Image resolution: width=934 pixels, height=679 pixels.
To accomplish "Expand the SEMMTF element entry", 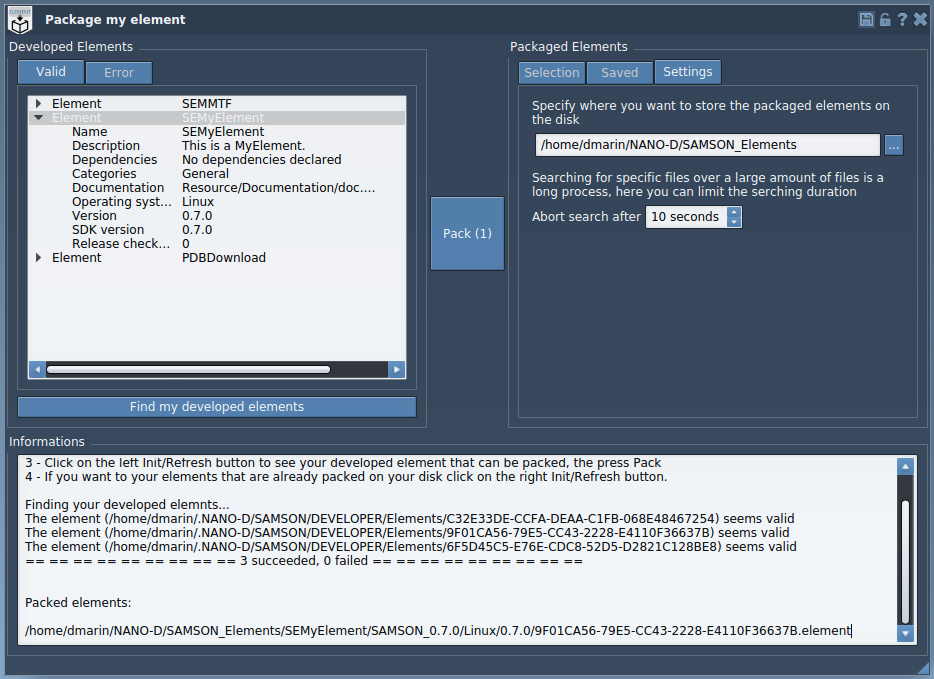I will [38, 102].
